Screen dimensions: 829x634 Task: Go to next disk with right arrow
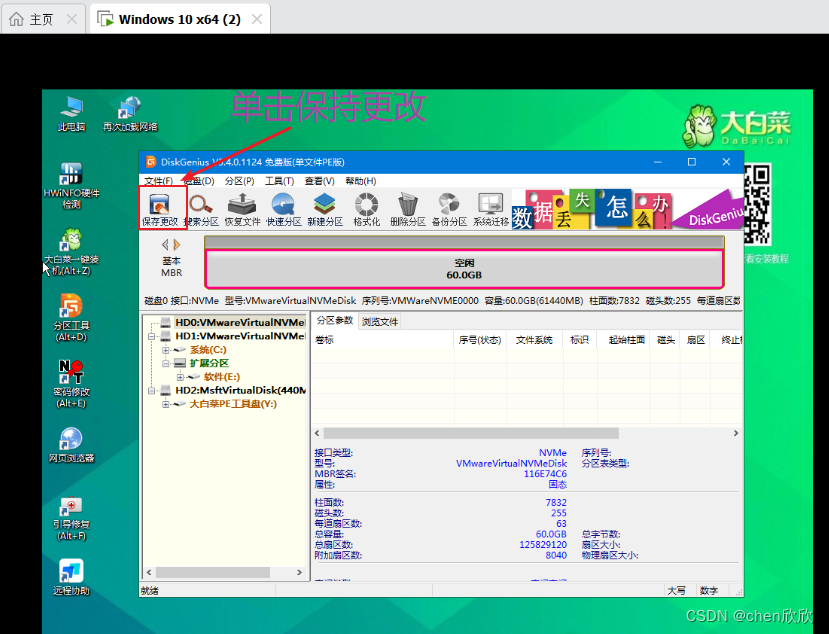coord(177,244)
